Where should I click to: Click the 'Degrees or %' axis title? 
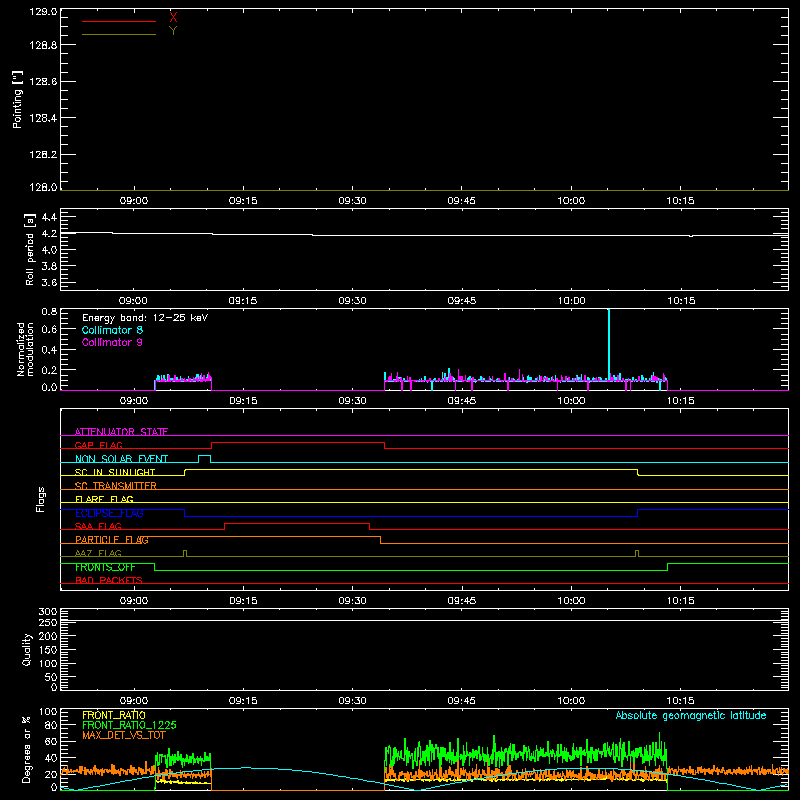tap(26, 749)
